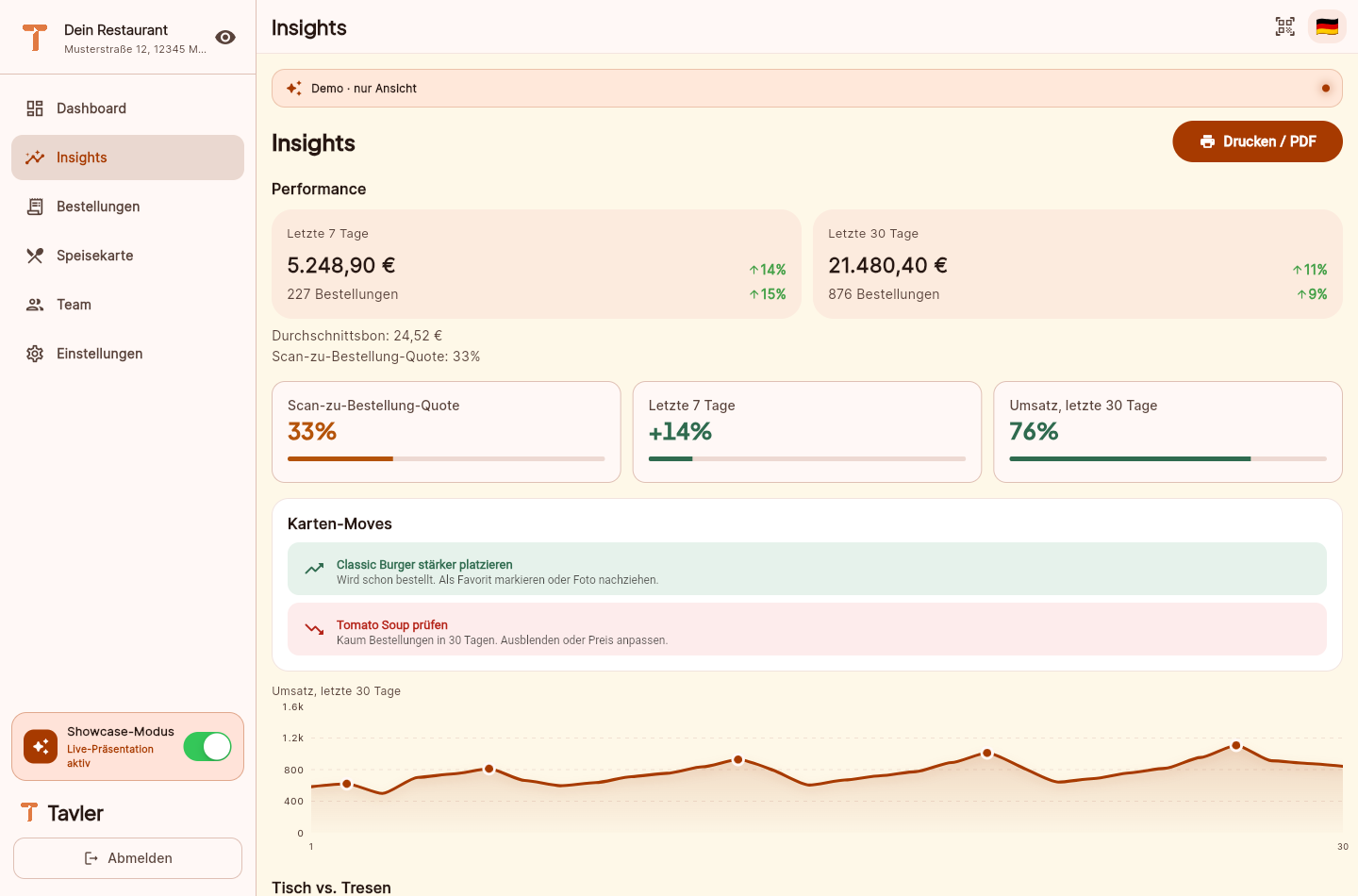
Task: Click the rising trend icon for Classic Burger
Action: point(314,569)
